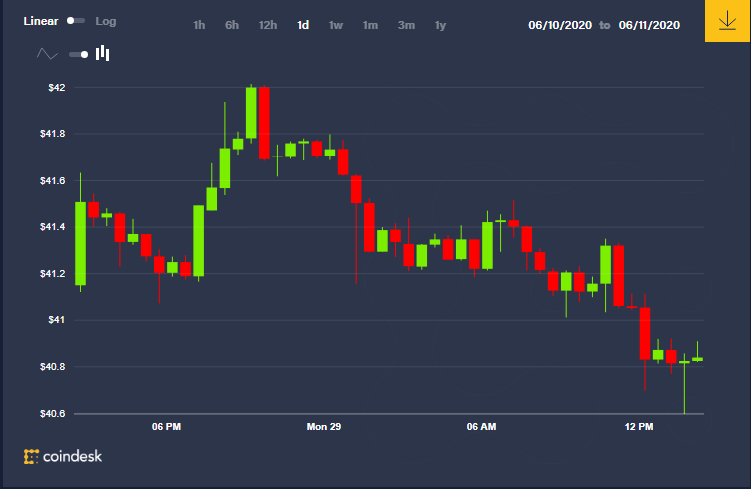Click the tall red candle peaking at $42
751x489 pixels.
coord(264,123)
